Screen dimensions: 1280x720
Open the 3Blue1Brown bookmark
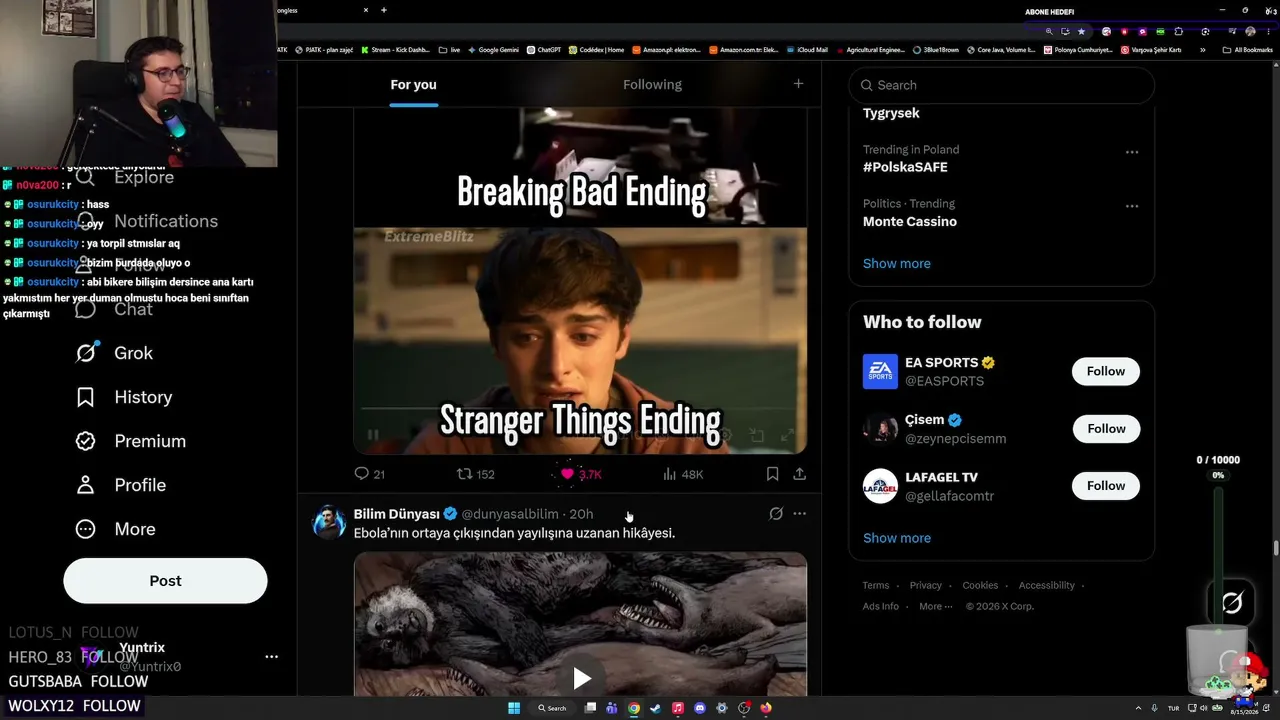[934, 49]
